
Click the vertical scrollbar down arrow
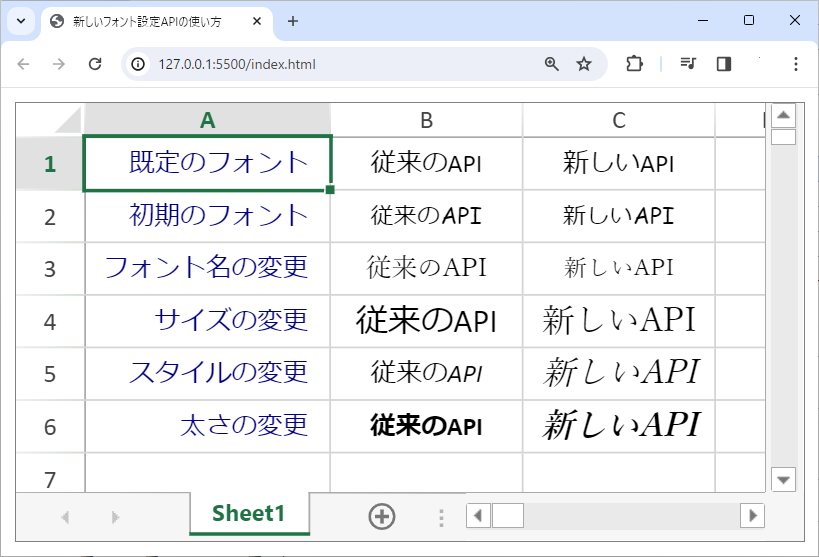point(783,479)
